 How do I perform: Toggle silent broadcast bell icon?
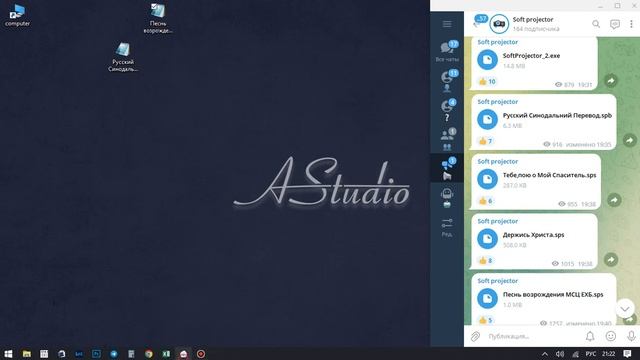(590, 336)
